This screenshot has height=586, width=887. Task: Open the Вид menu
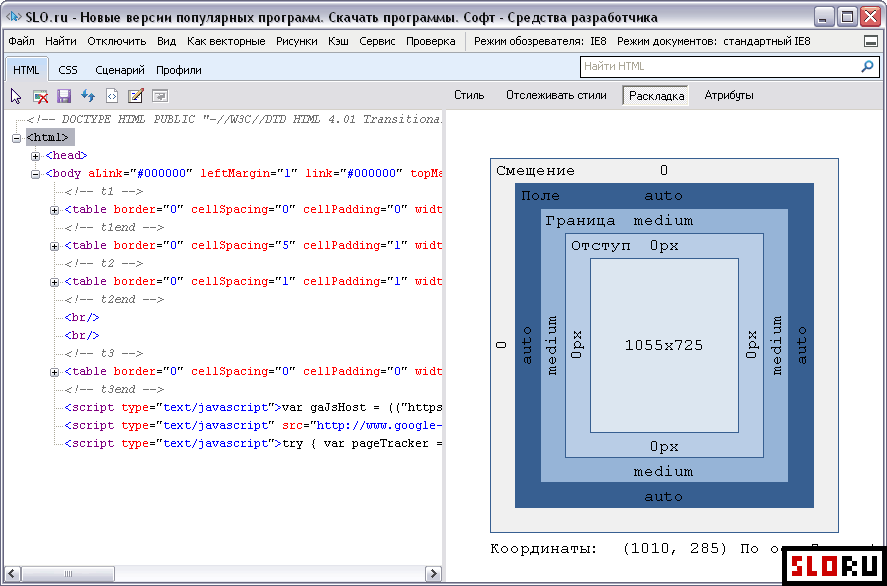coord(167,41)
